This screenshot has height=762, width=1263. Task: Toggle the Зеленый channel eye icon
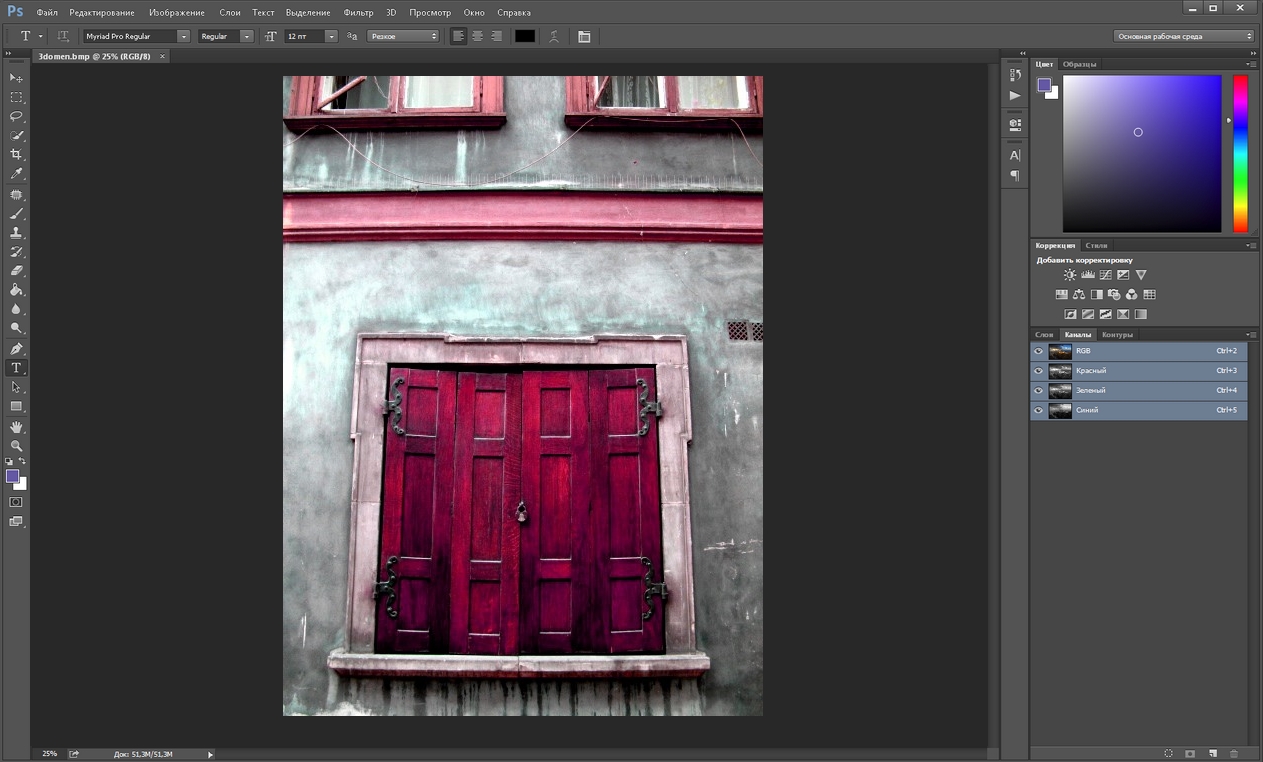(1038, 391)
